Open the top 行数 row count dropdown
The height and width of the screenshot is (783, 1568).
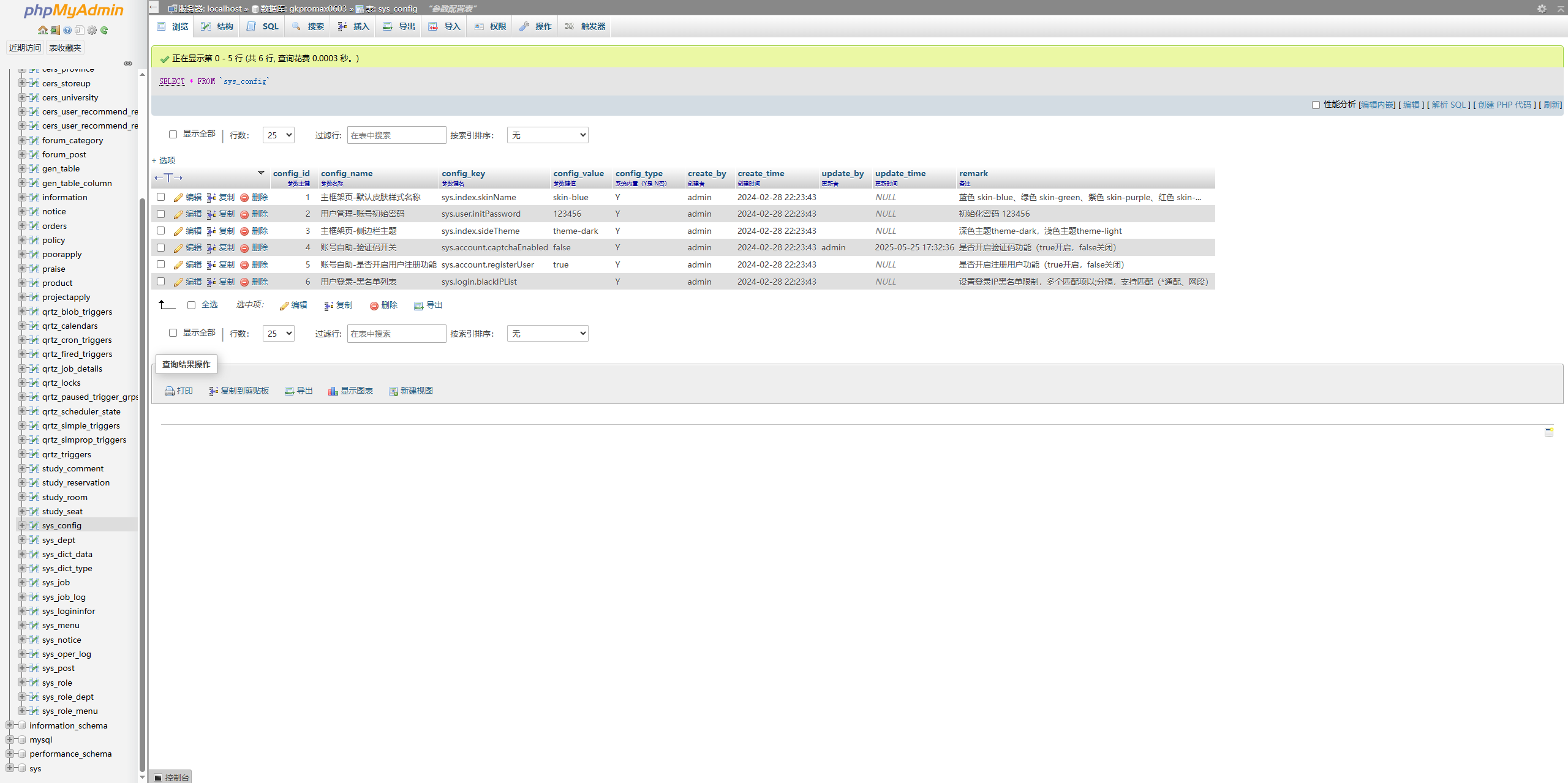279,135
